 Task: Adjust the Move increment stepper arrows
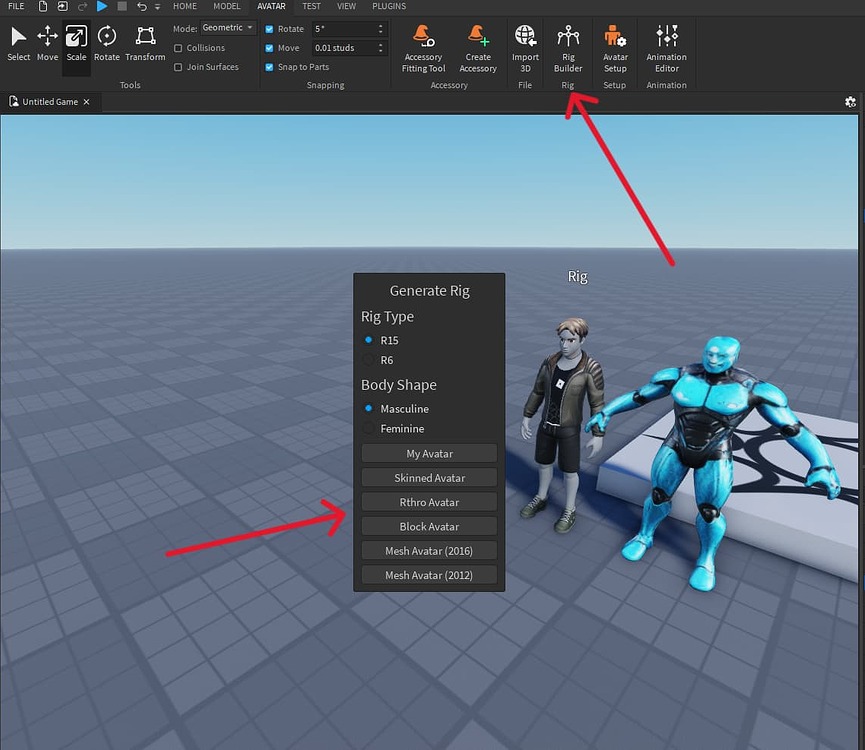(x=381, y=48)
